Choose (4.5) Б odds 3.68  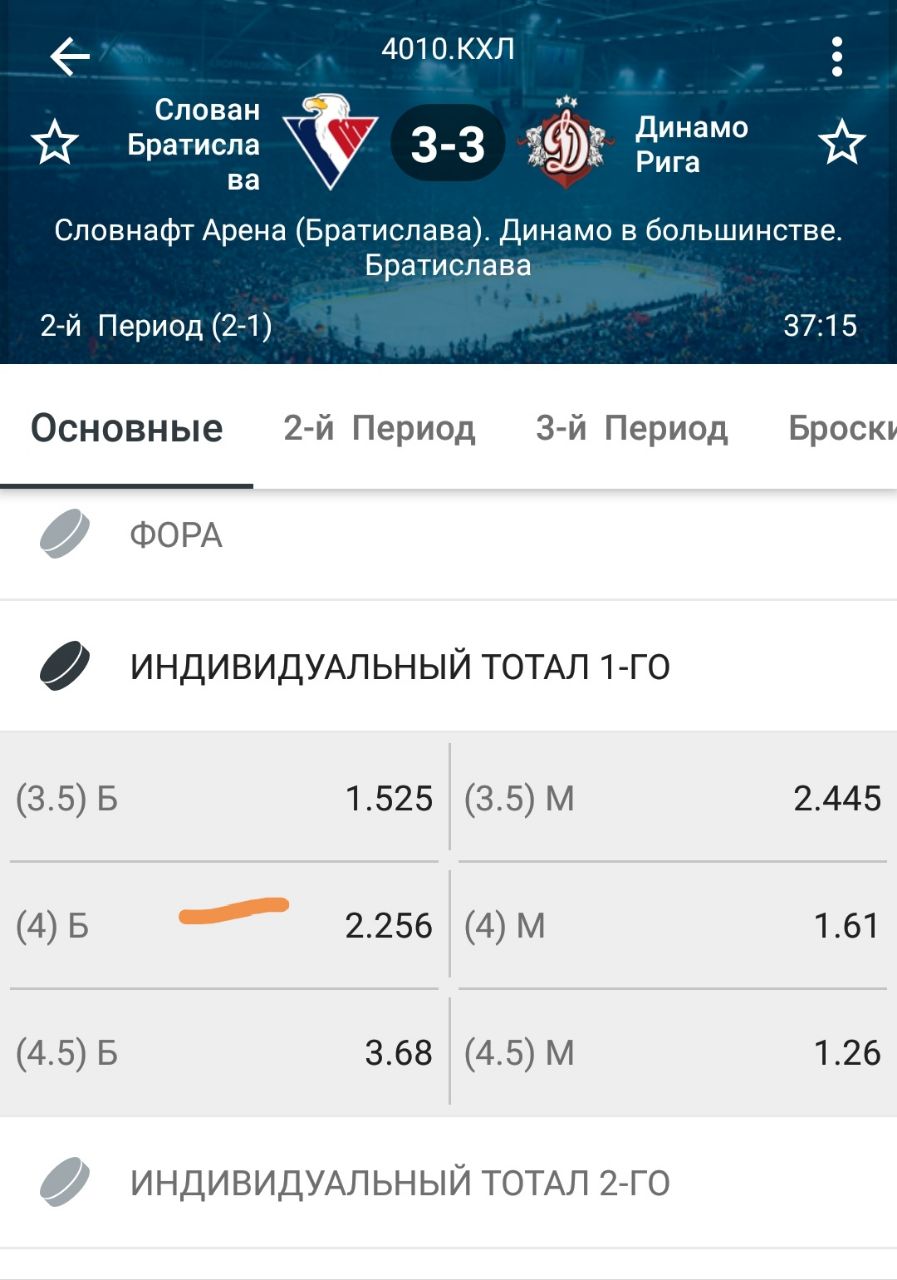coord(225,1053)
